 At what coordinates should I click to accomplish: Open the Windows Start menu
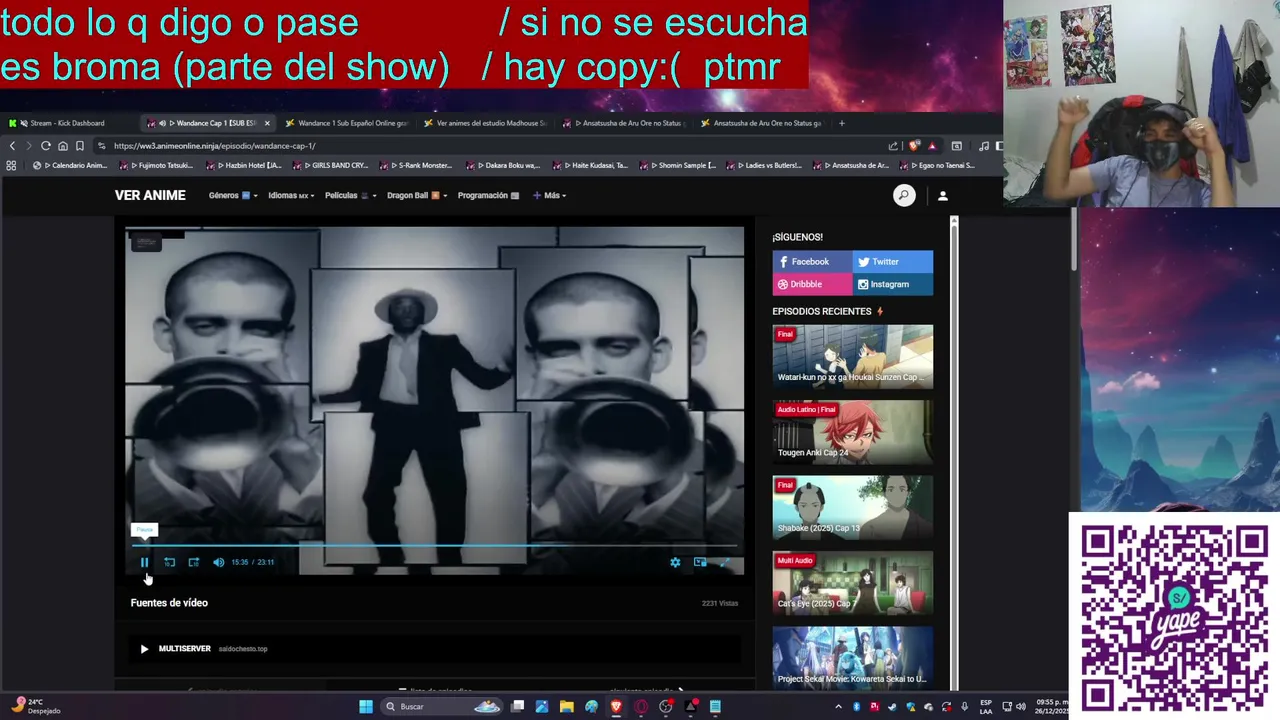366,707
